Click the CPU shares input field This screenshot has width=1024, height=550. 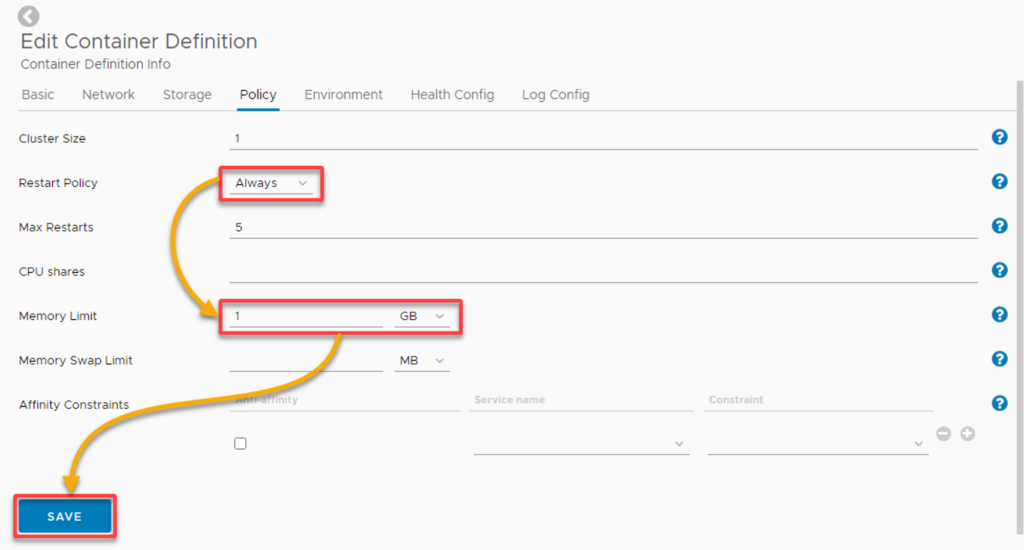(x=603, y=272)
